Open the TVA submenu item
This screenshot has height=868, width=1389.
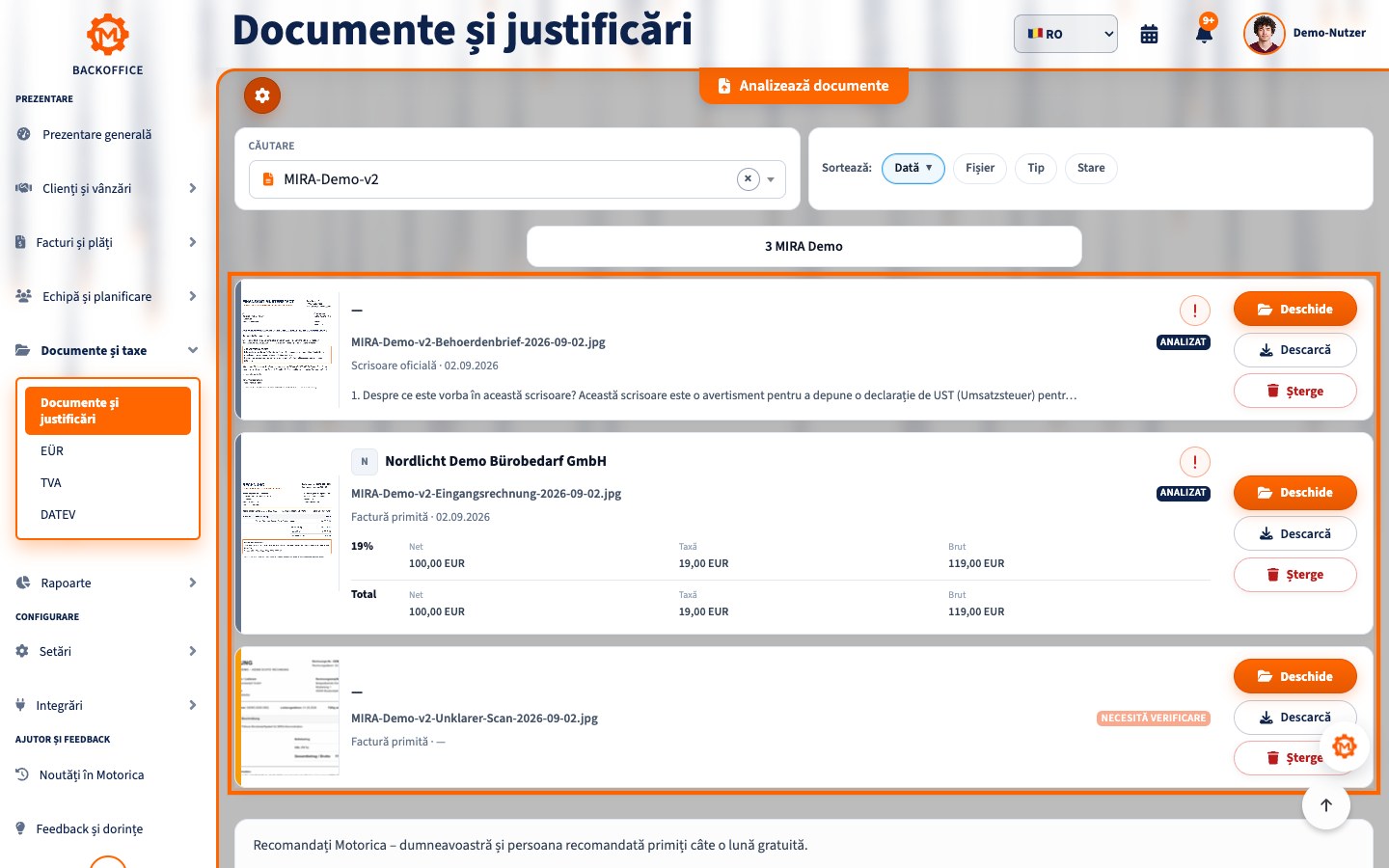tap(108, 482)
